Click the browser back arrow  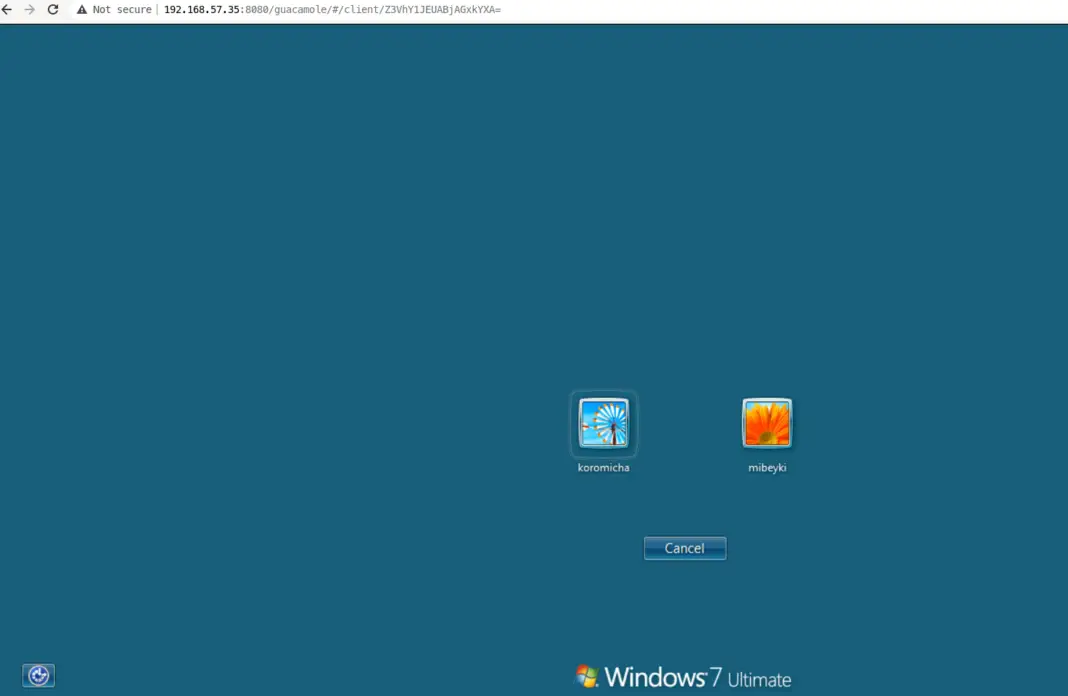(7, 9)
